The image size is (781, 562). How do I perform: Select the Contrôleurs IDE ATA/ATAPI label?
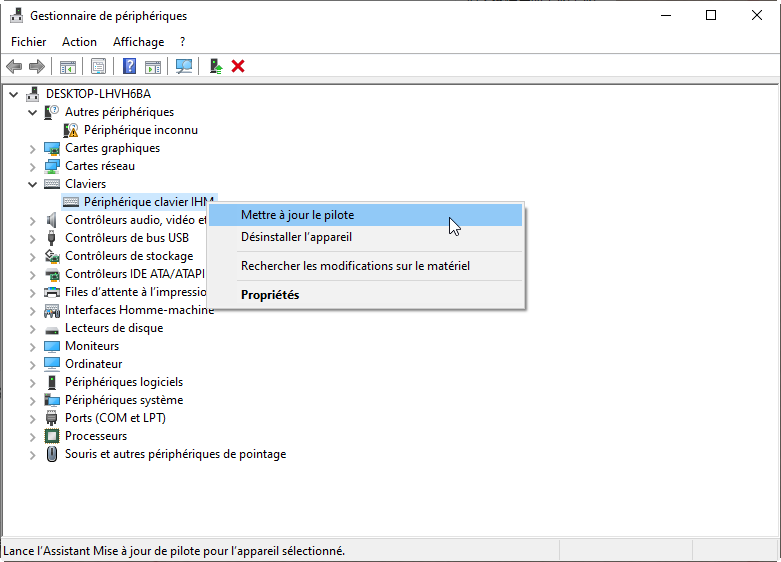[135, 274]
